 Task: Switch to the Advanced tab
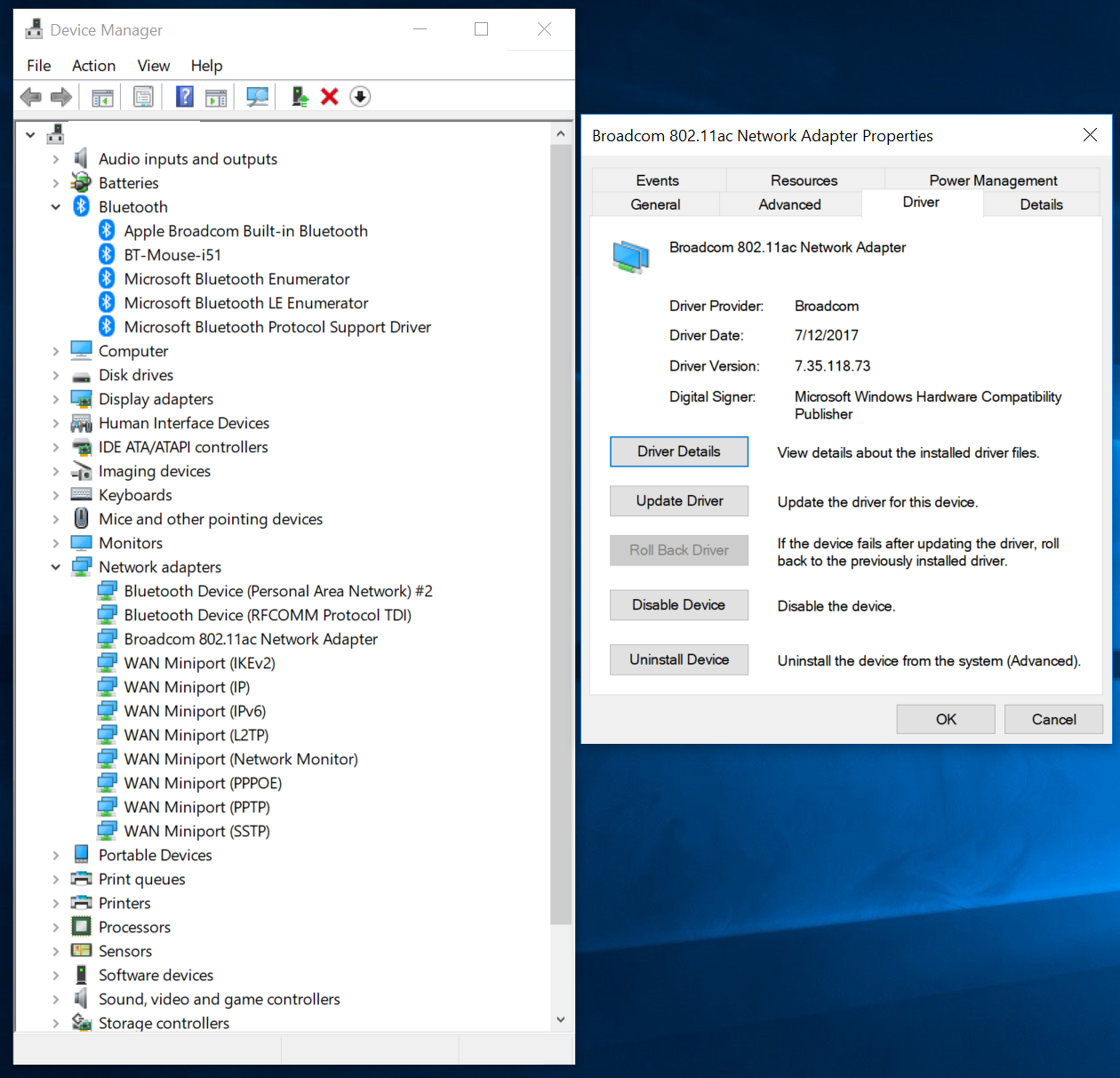tap(789, 204)
